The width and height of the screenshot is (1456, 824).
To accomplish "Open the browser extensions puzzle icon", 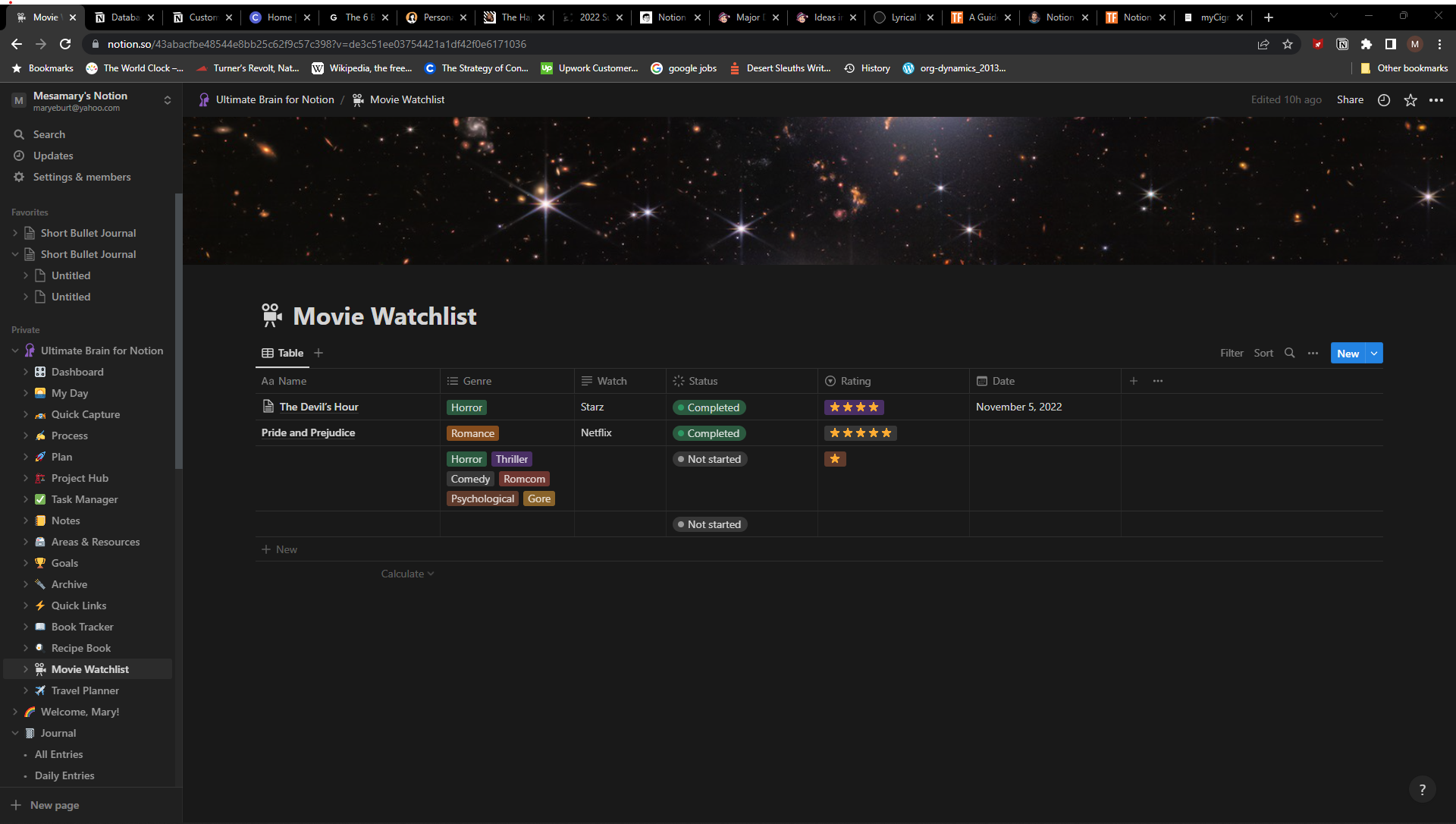I will point(1367,44).
